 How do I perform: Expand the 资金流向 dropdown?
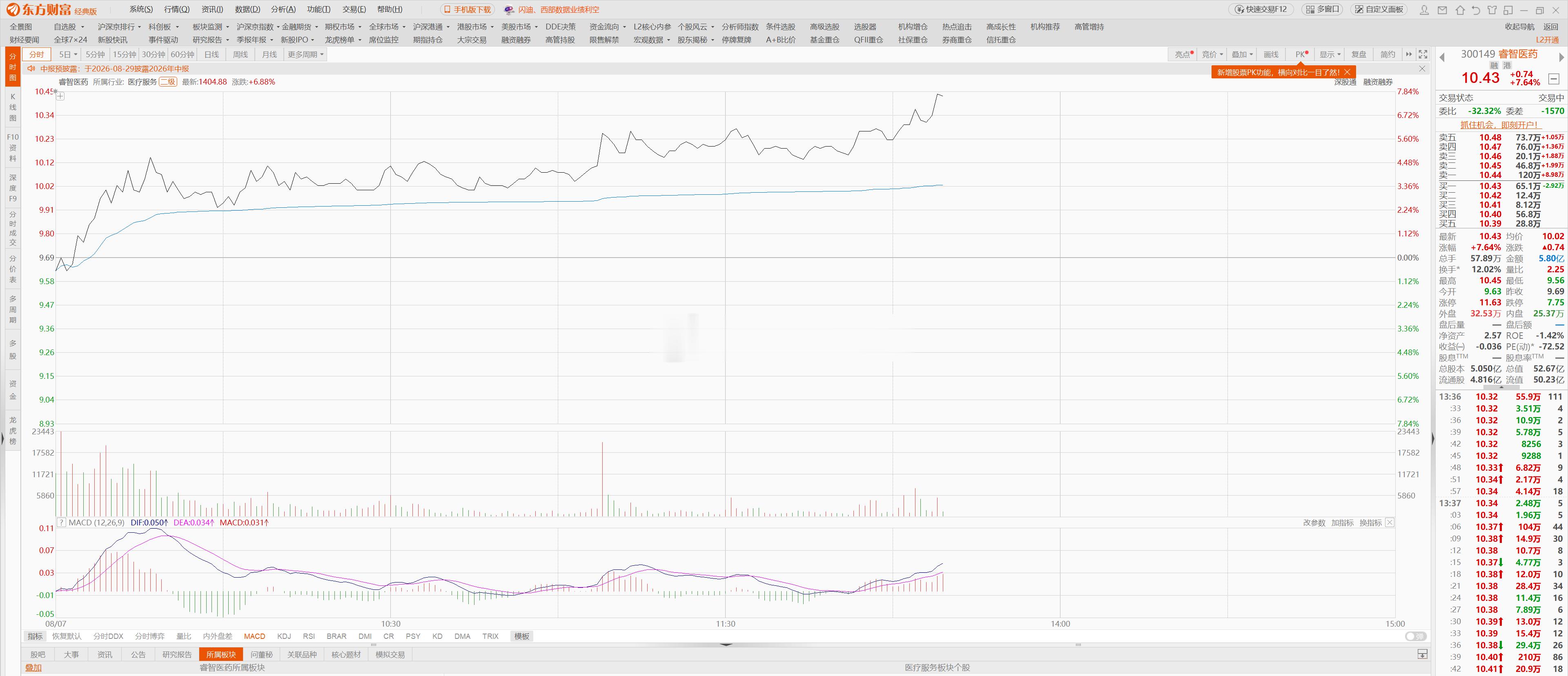pyautogui.click(x=624, y=27)
